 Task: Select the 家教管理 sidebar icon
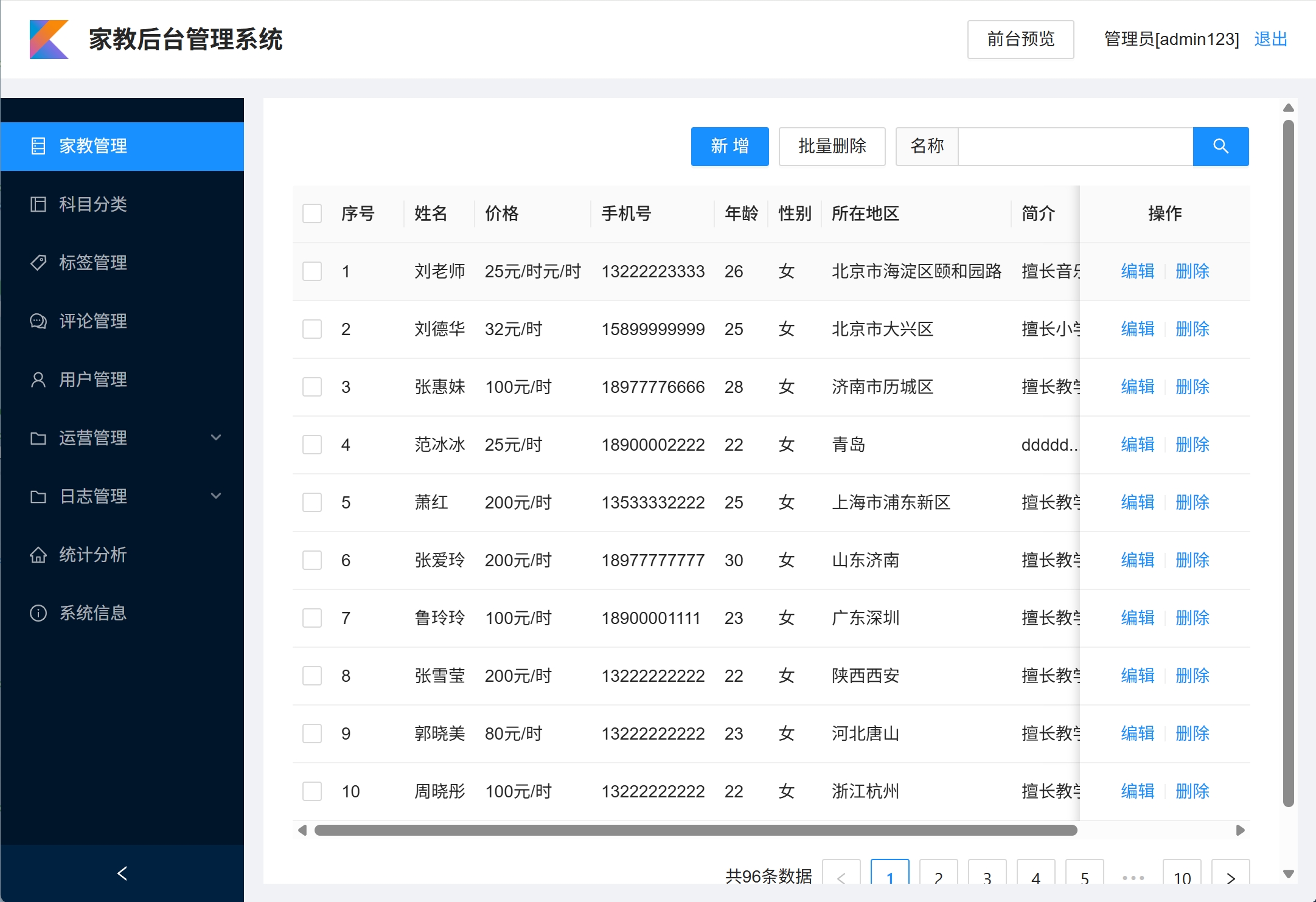[38, 145]
